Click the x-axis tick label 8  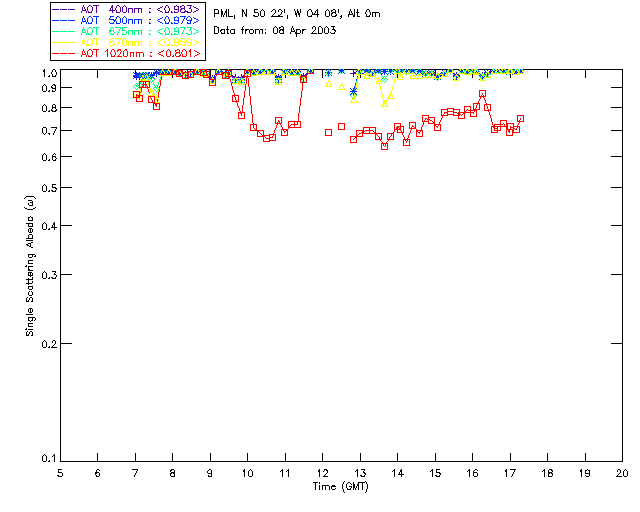click(173, 473)
